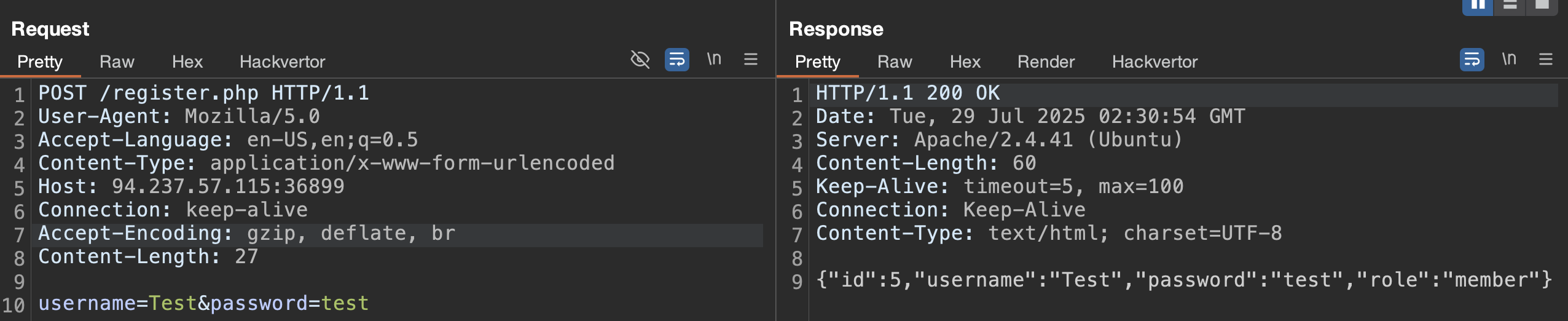The image size is (1568, 321).
Task: Click the username=Test&password=test request body line
Action: (x=203, y=303)
